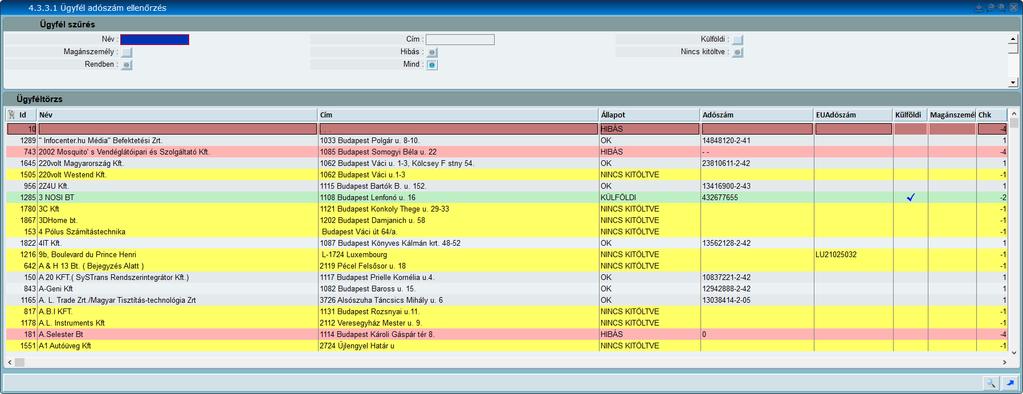Image resolution: width=1023 pixels, height=394 pixels.
Task: Click the magnifier search icon at bottom
Action: [990, 383]
